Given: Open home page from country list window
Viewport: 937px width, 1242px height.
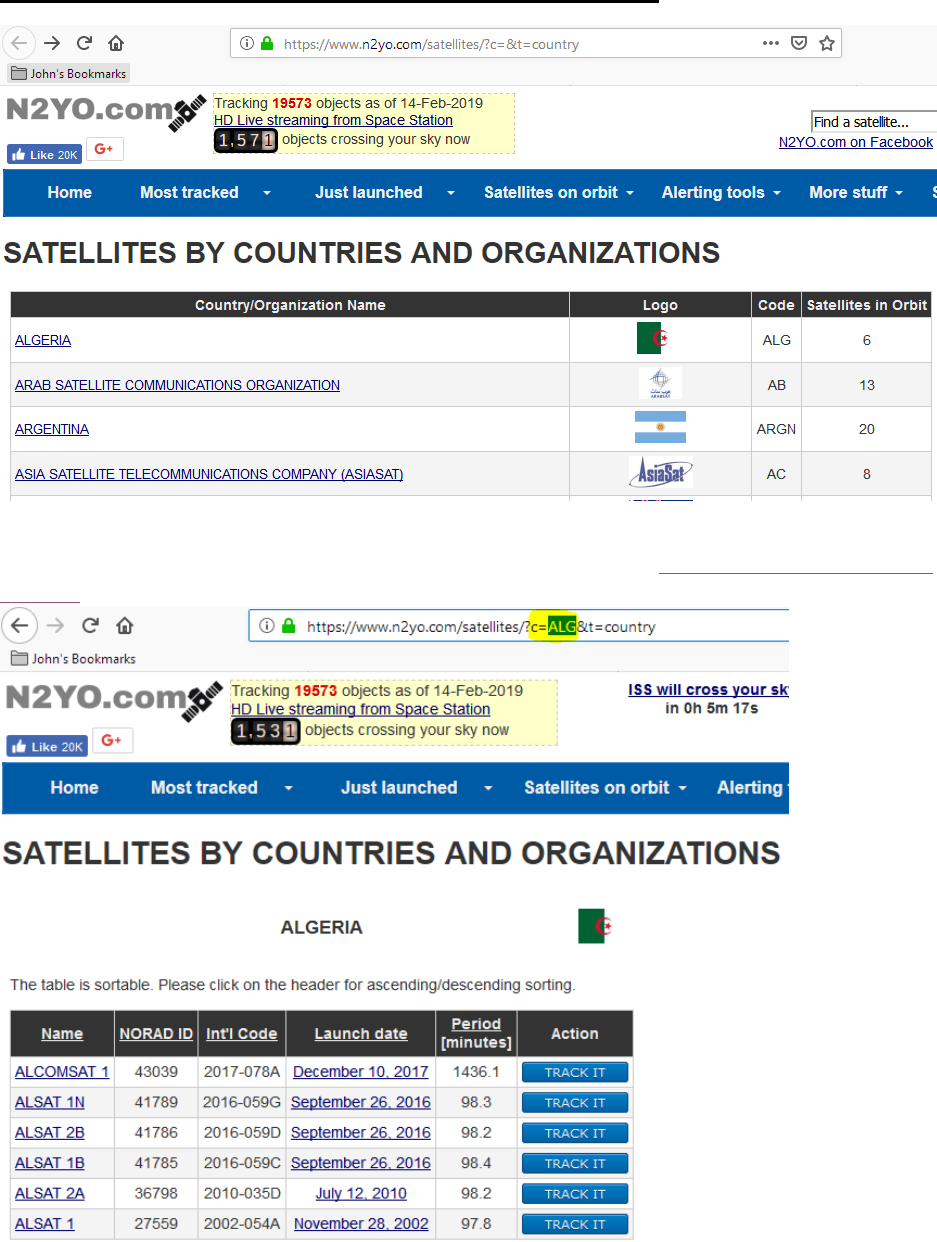Looking at the screenshot, I should [x=116, y=43].
